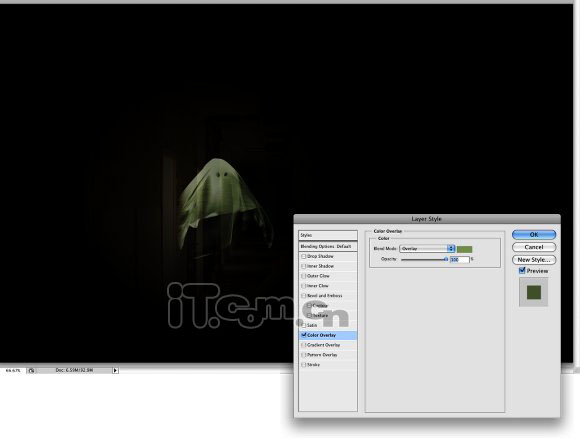580x438 pixels.
Task: Enable Gradient Overlay style
Action: pyautogui.click(x=304, y=345)
